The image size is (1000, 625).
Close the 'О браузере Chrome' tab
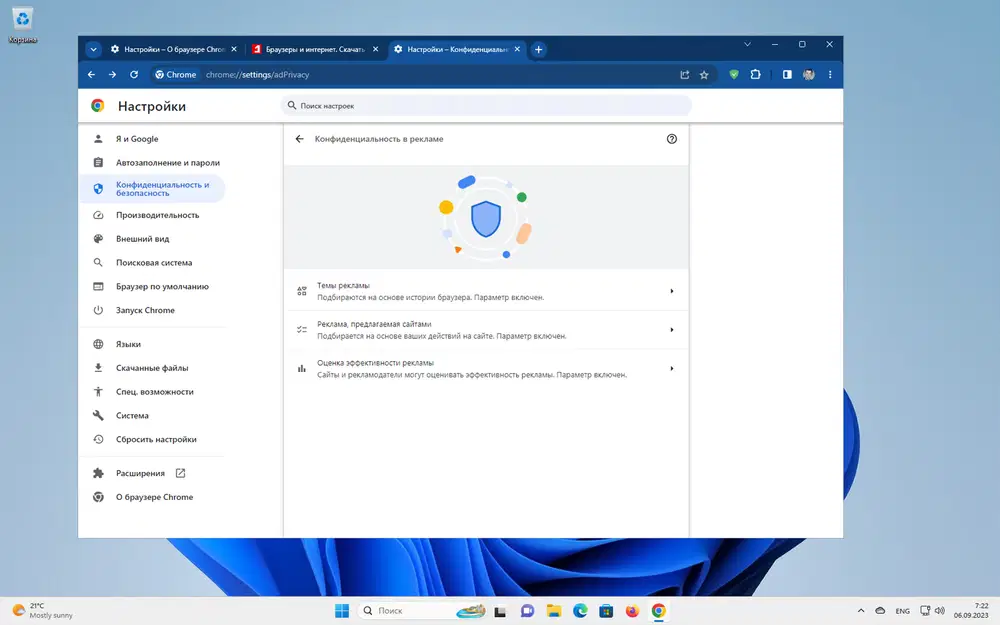click(234, 49)
